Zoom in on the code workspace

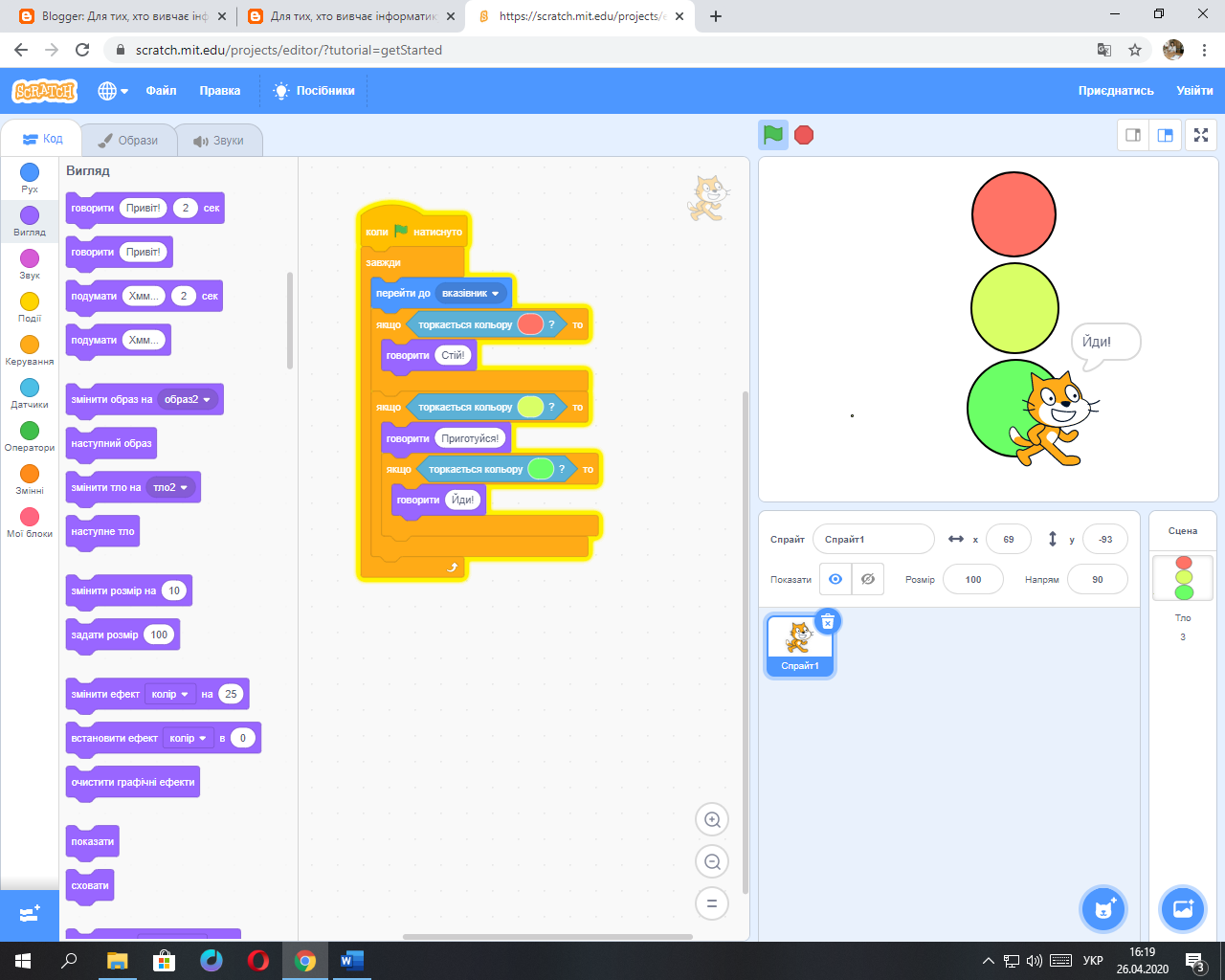[711, 819]
